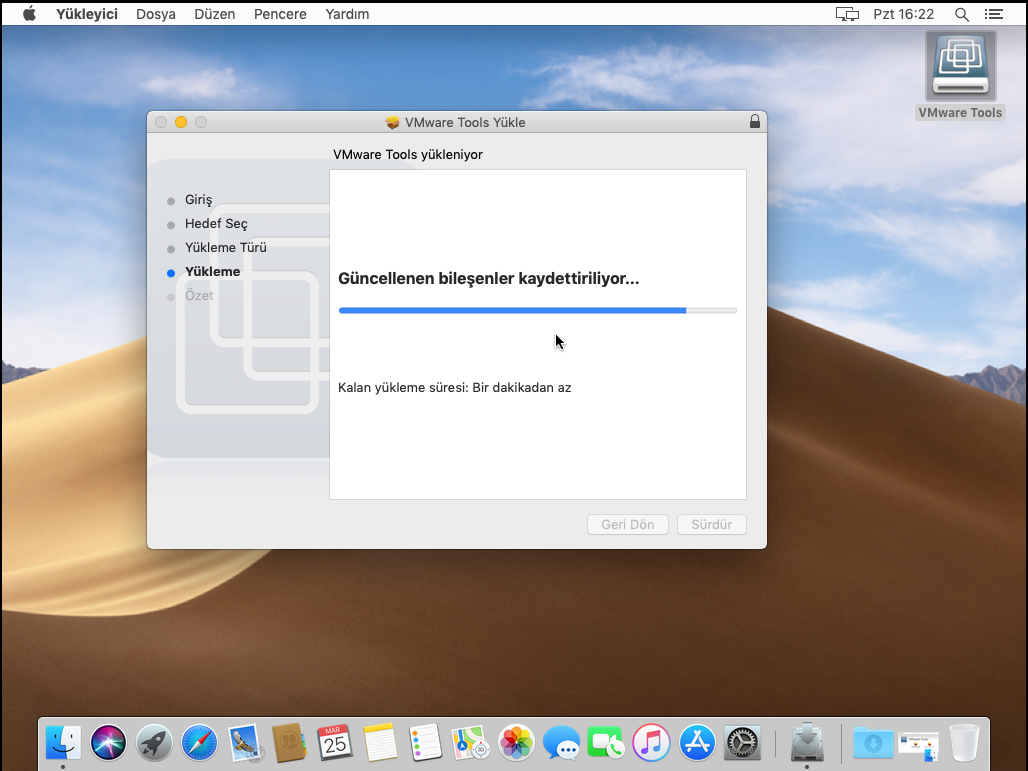This screenshot has width=1028, height=771.
Task: Open Spotlight search in the menu bar
Action: (961, 14)
